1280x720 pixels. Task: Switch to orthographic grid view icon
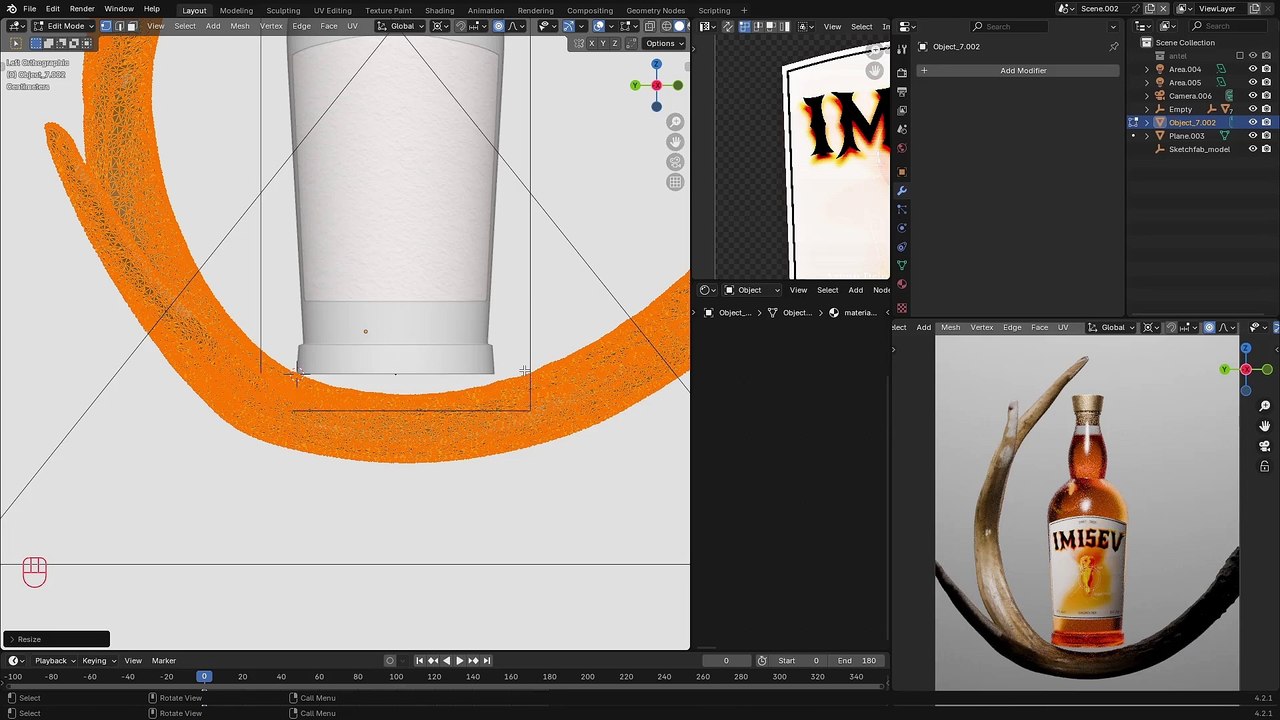coord(675,182)
